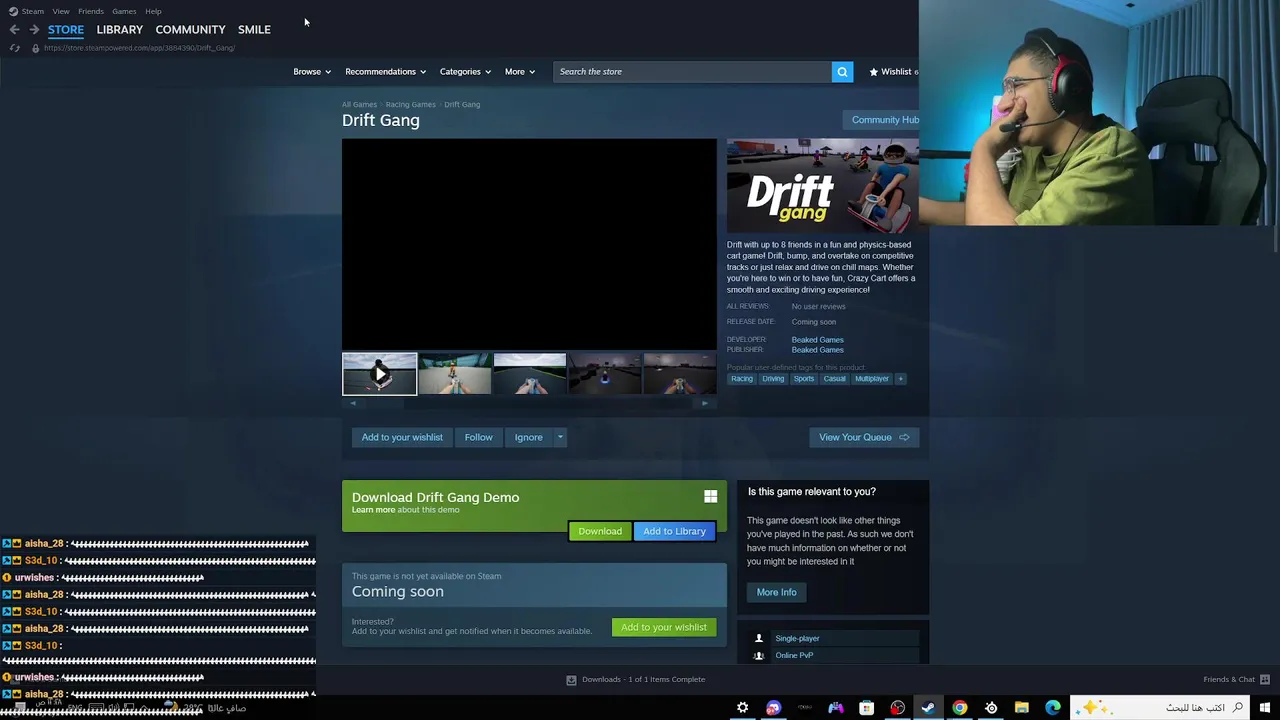Expand the Browse dropdown
The width and height of the screenshot is (1280, 720).
[312, 72]
